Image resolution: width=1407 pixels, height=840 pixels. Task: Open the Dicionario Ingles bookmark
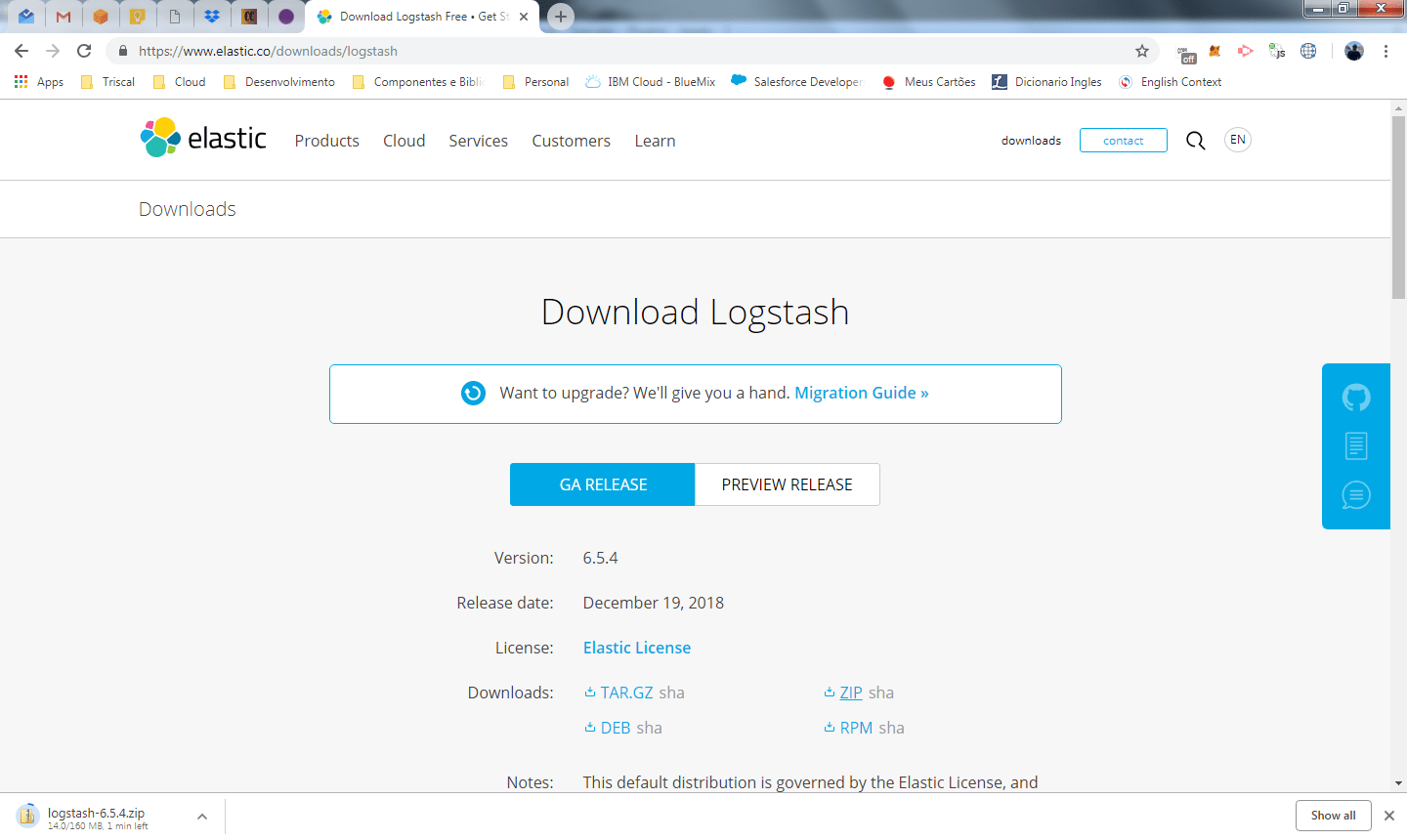(1046, 82)
